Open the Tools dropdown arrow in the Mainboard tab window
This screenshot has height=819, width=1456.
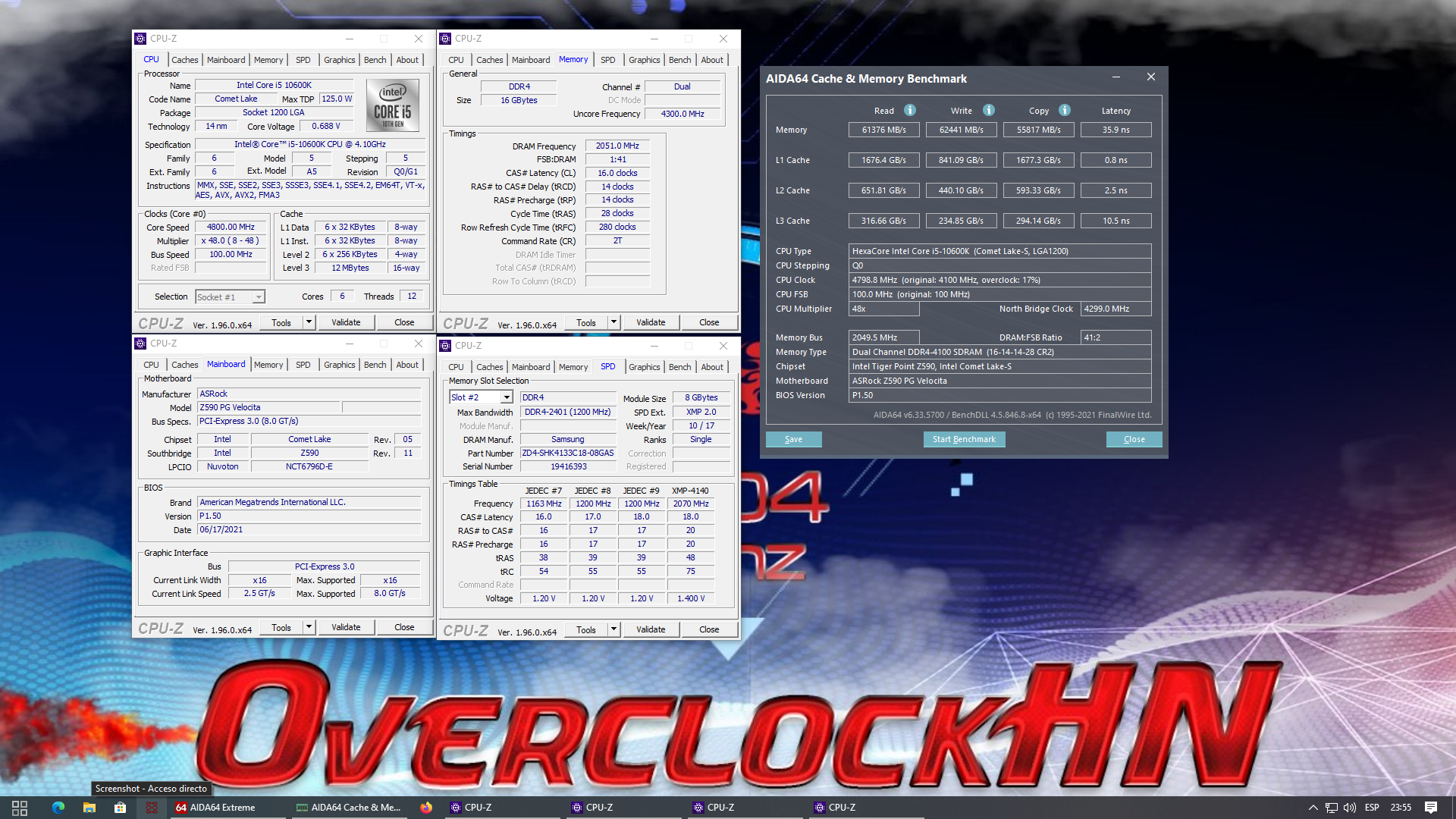pos(309,627)
